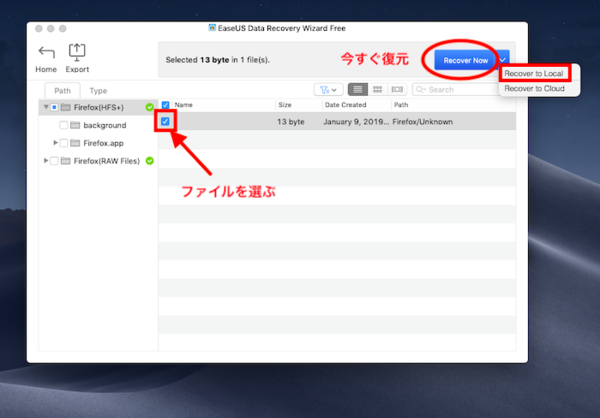Sort by the Path column header
The image size is (600, 418).
point(401,105)
